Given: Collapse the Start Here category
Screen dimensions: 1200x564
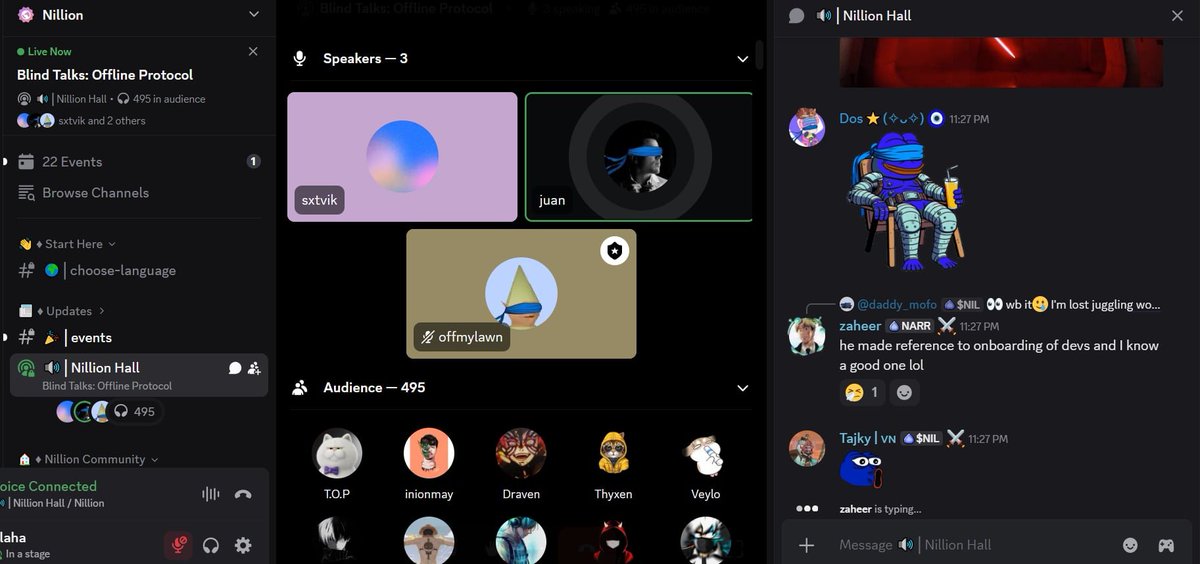Looking at the screenshot, I should (76, 244).
